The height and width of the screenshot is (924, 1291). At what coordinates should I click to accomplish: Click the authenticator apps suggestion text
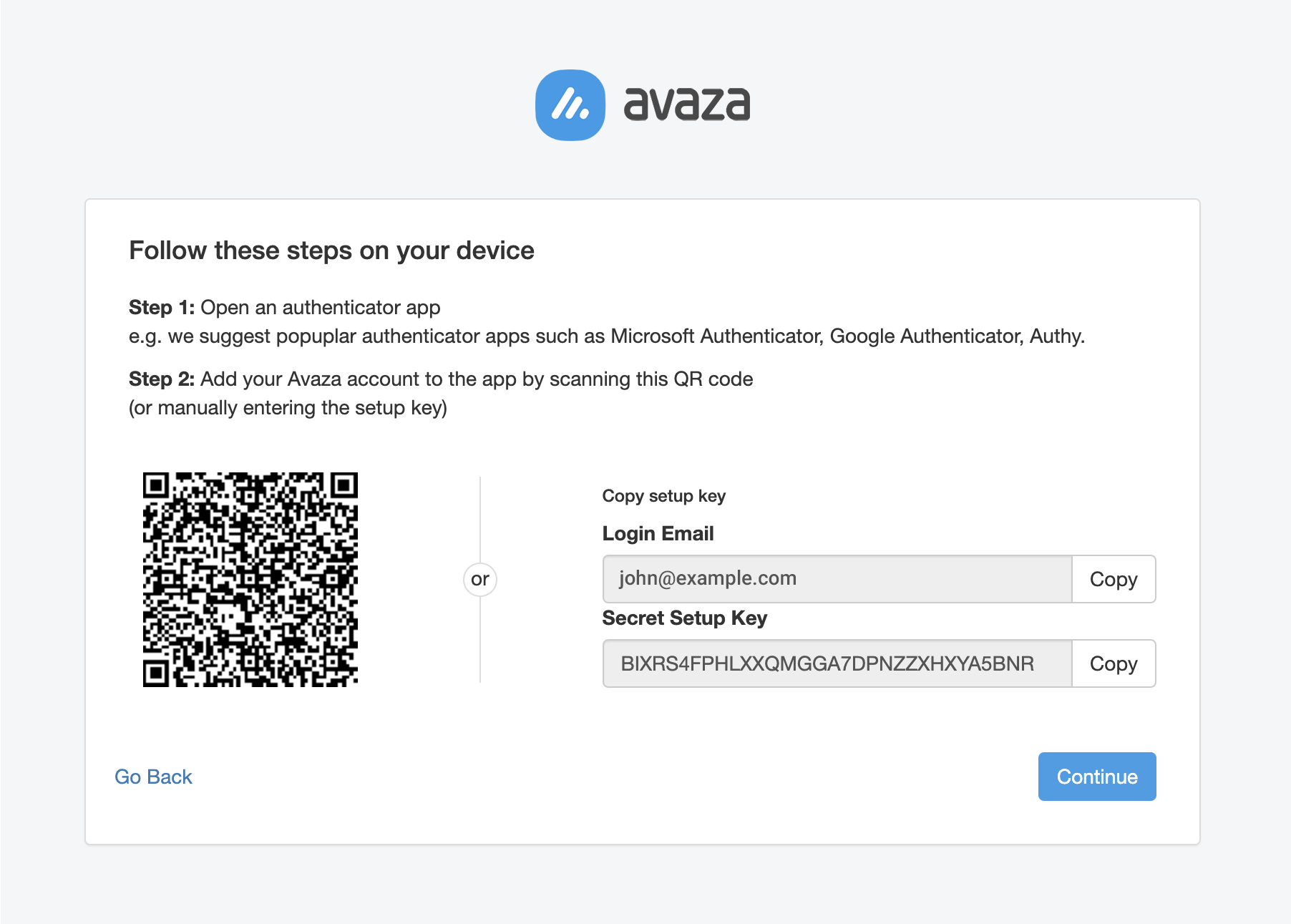pyautogui.click(x=607, y=336)
